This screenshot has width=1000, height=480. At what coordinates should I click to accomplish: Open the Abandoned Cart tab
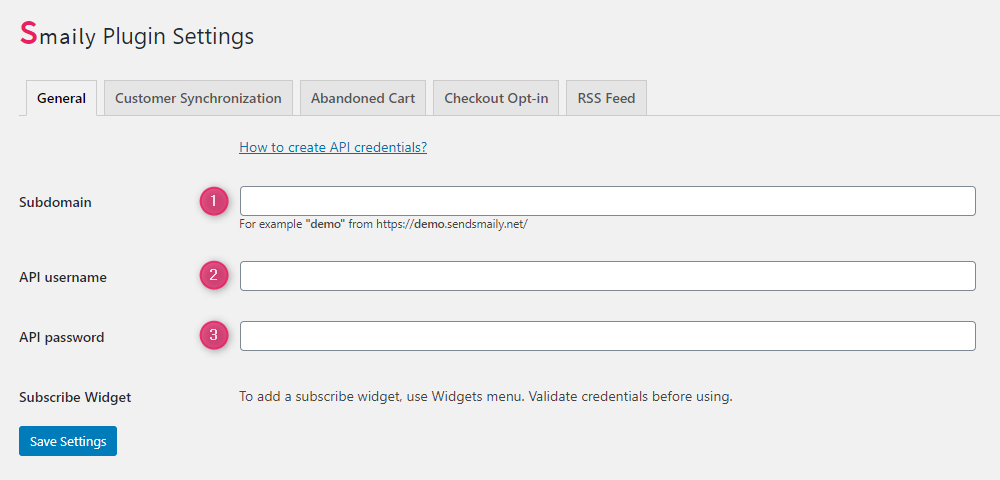tap(363, 98)
